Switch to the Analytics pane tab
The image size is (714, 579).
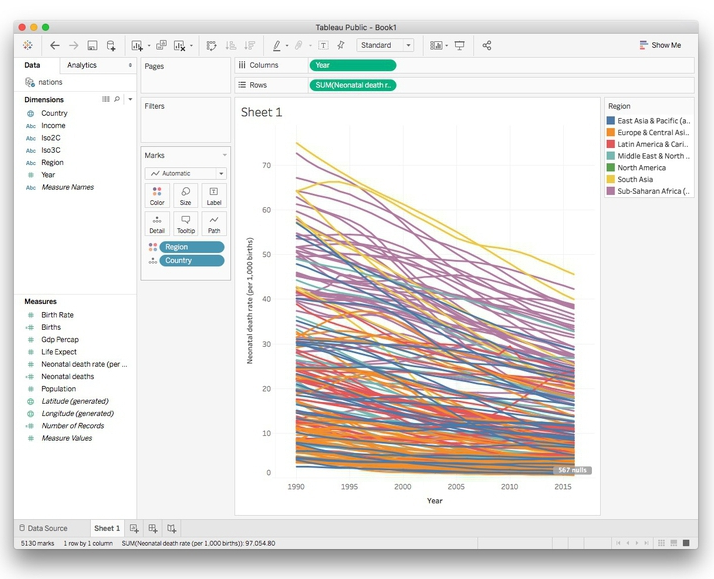82,65
